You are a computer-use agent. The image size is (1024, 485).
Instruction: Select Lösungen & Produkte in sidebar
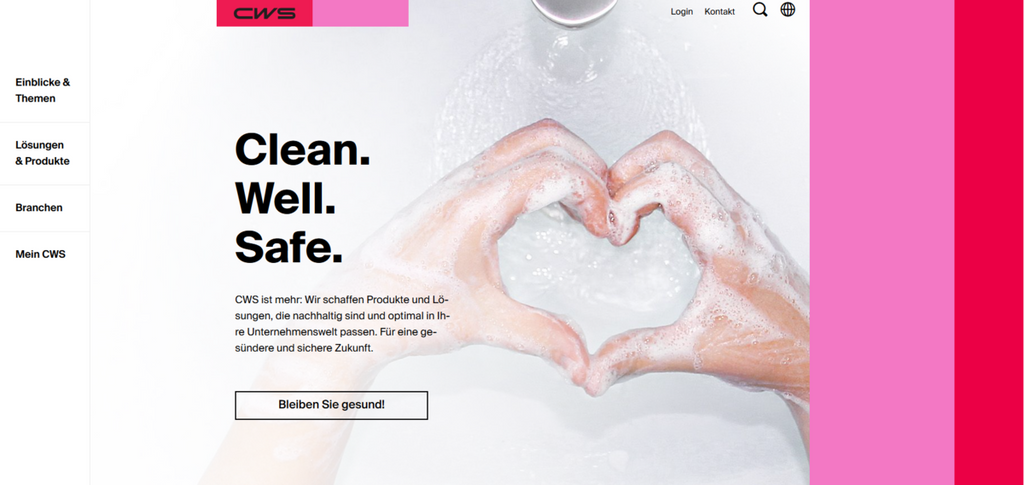click(42, 153)
